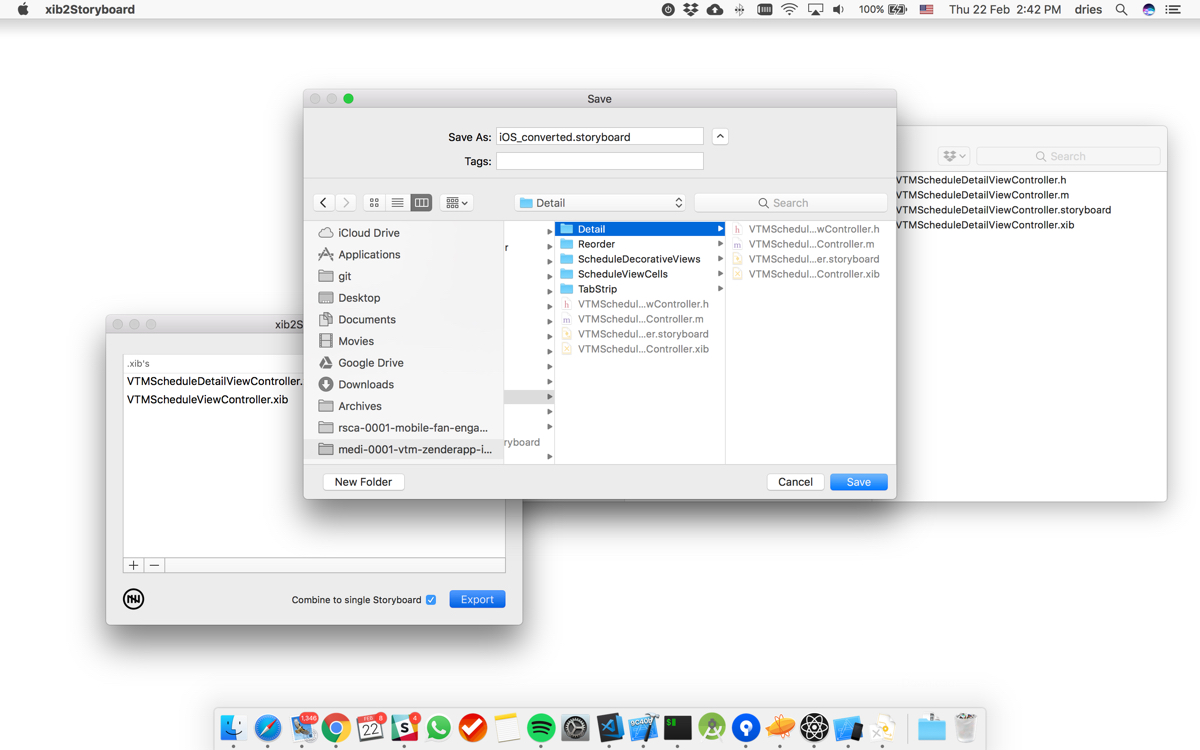
Task: Toggle Combine to single Storyboard checkbox
Action: coord(431,600)
